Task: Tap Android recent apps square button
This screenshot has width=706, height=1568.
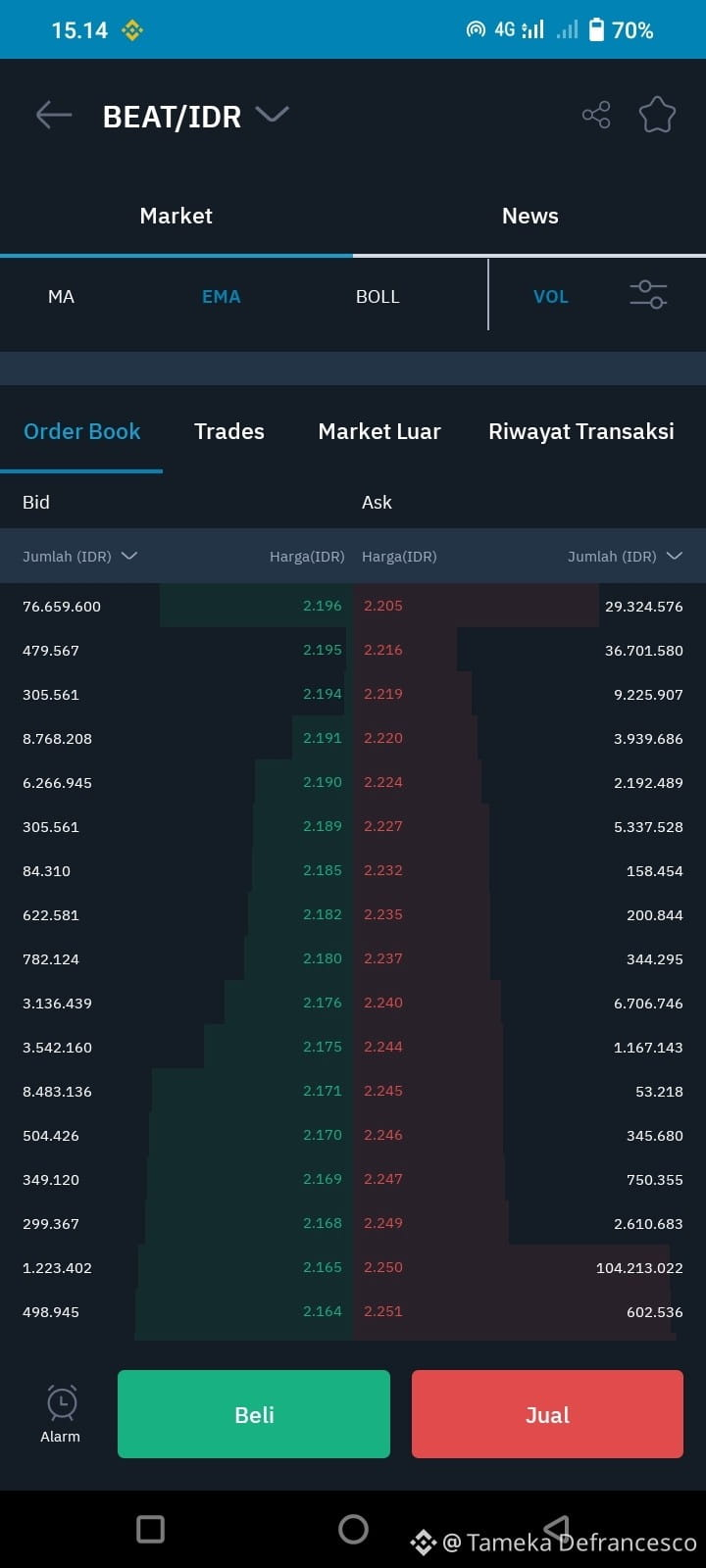Action: pyautogui.click(x=150, y=1529)
